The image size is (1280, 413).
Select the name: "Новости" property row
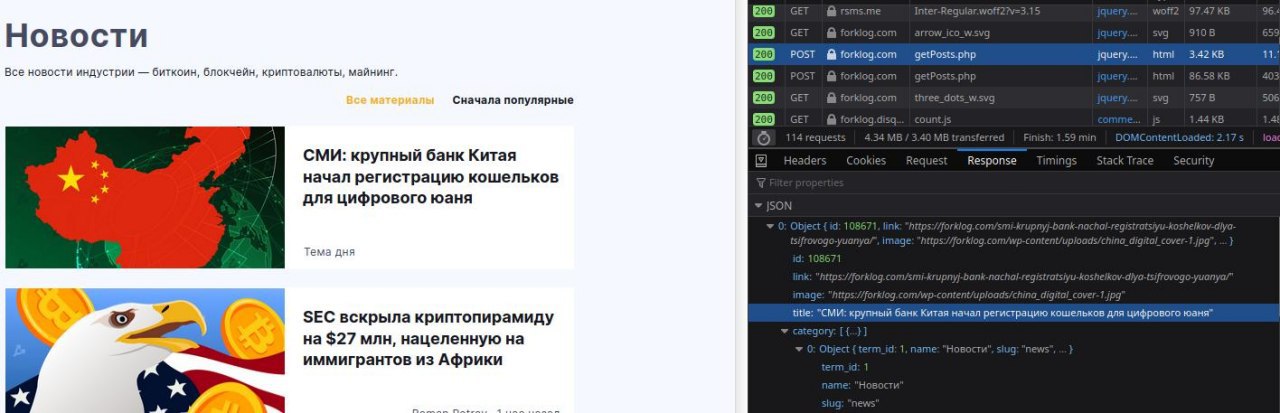point(1014,385)
